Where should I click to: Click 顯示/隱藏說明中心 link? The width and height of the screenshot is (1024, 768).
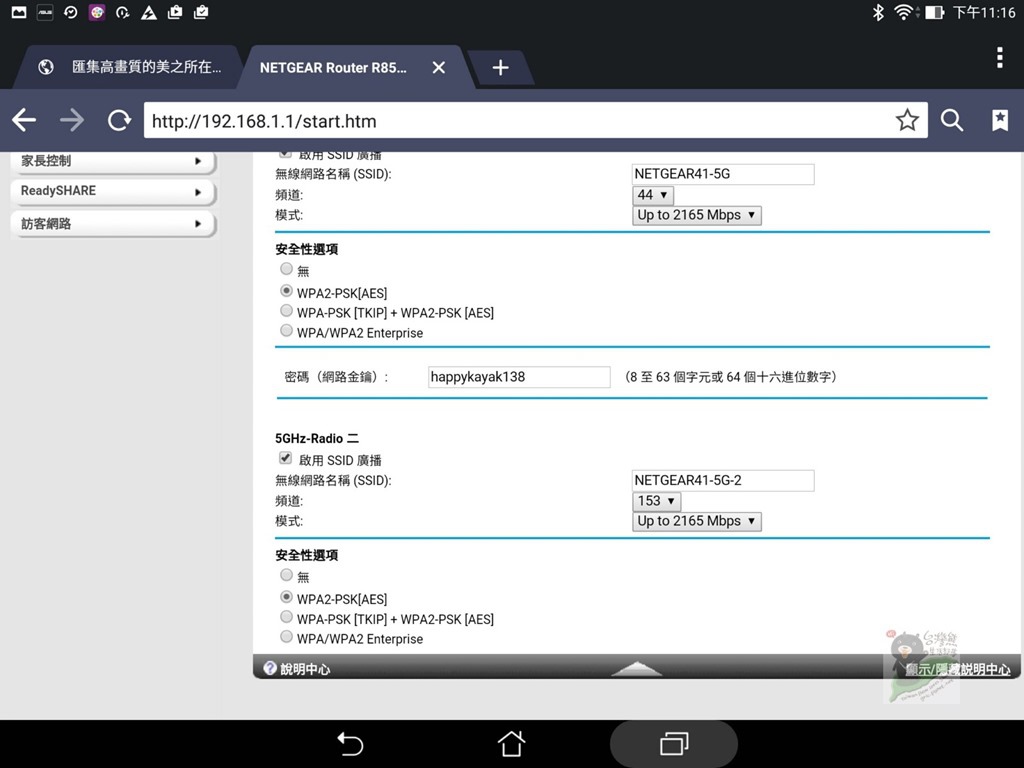click(x=958, y=669)
